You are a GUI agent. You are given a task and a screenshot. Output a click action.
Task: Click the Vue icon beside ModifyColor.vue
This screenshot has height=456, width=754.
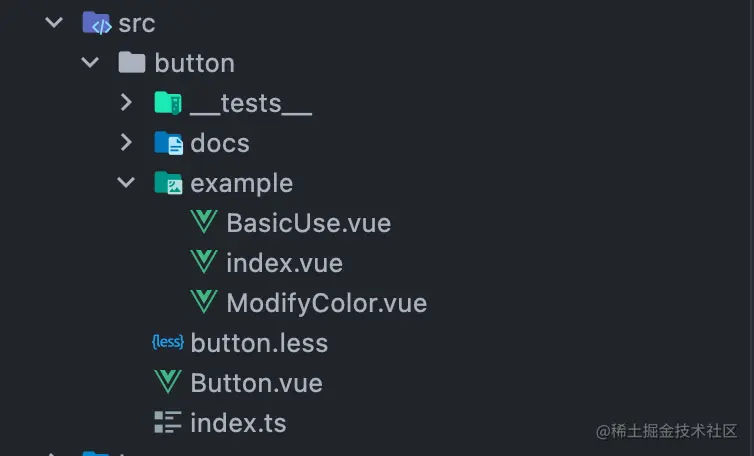pyautogui.click(x=204, y=302)
